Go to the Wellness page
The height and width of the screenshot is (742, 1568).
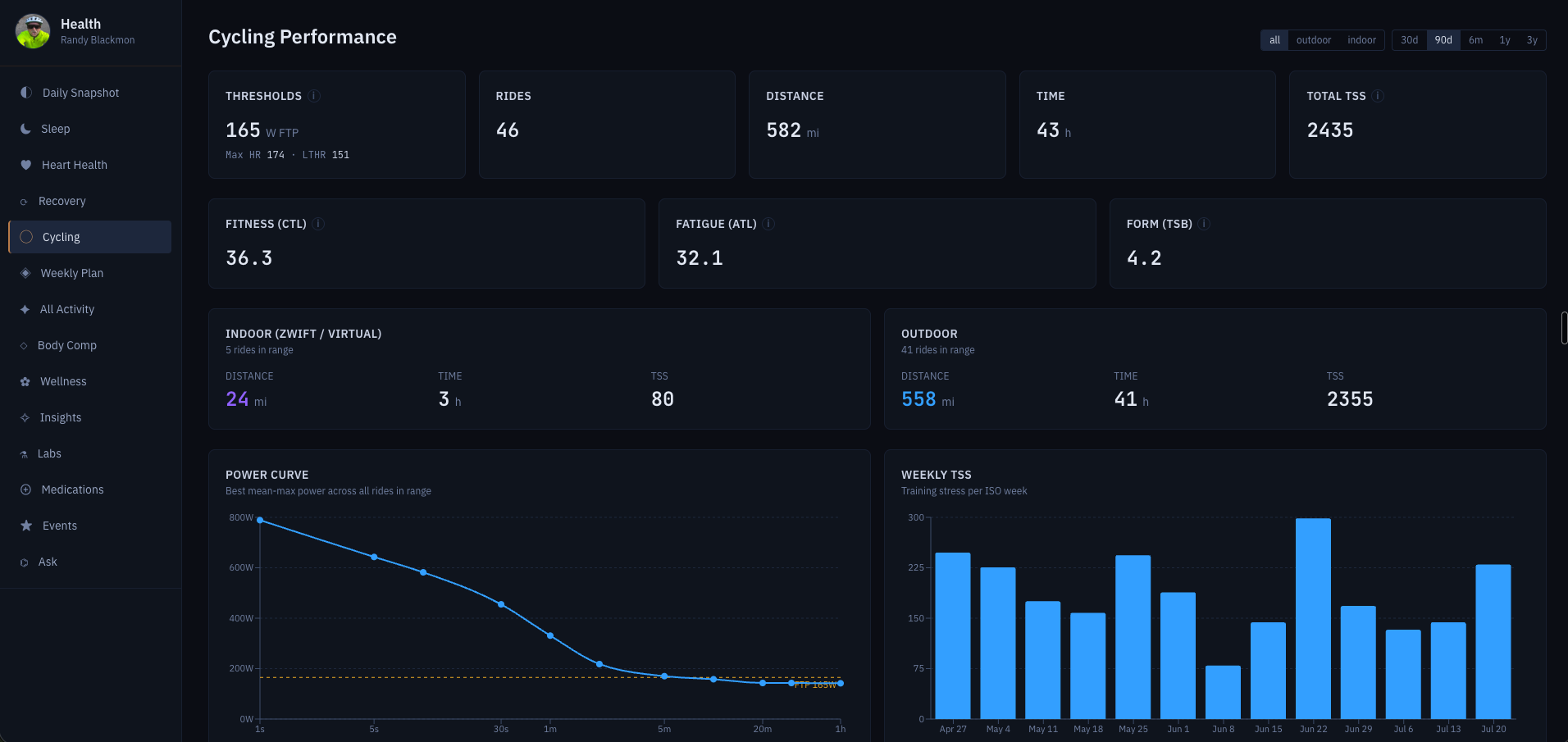[90, 381]
